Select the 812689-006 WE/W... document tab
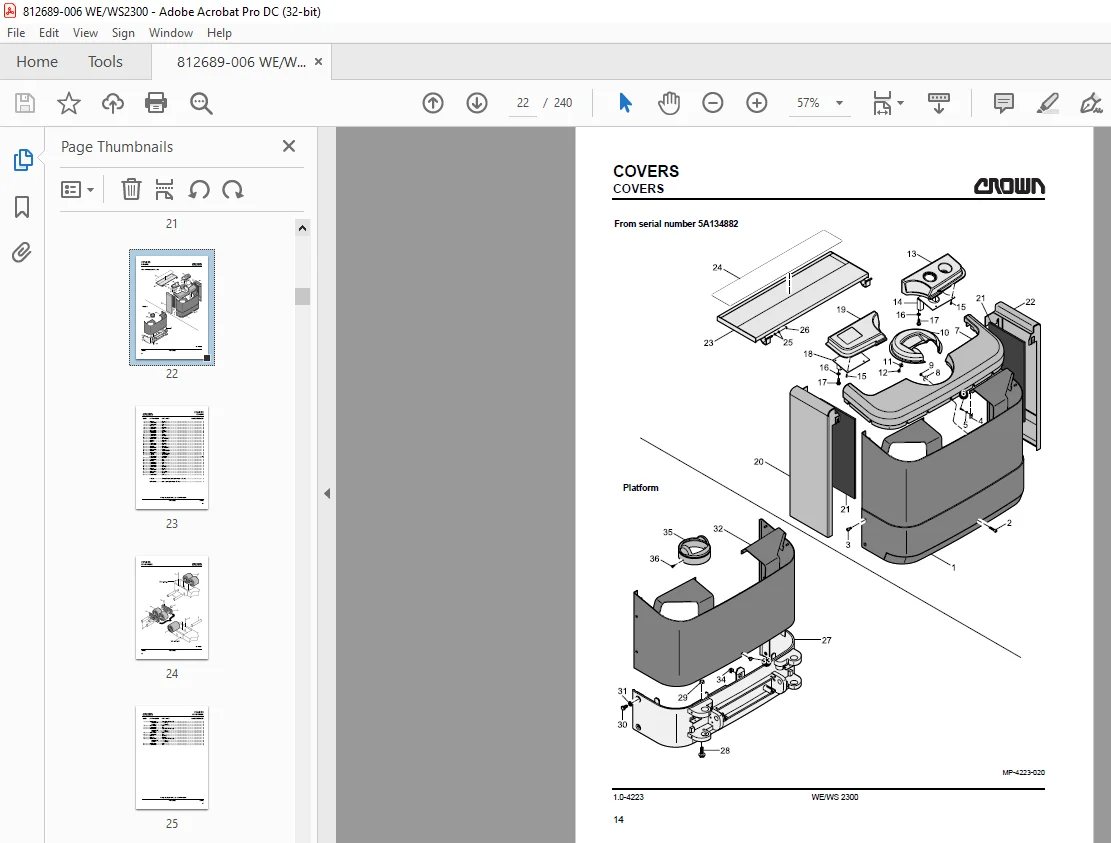This screenshot has width=1111, height=843. [241, 62]
